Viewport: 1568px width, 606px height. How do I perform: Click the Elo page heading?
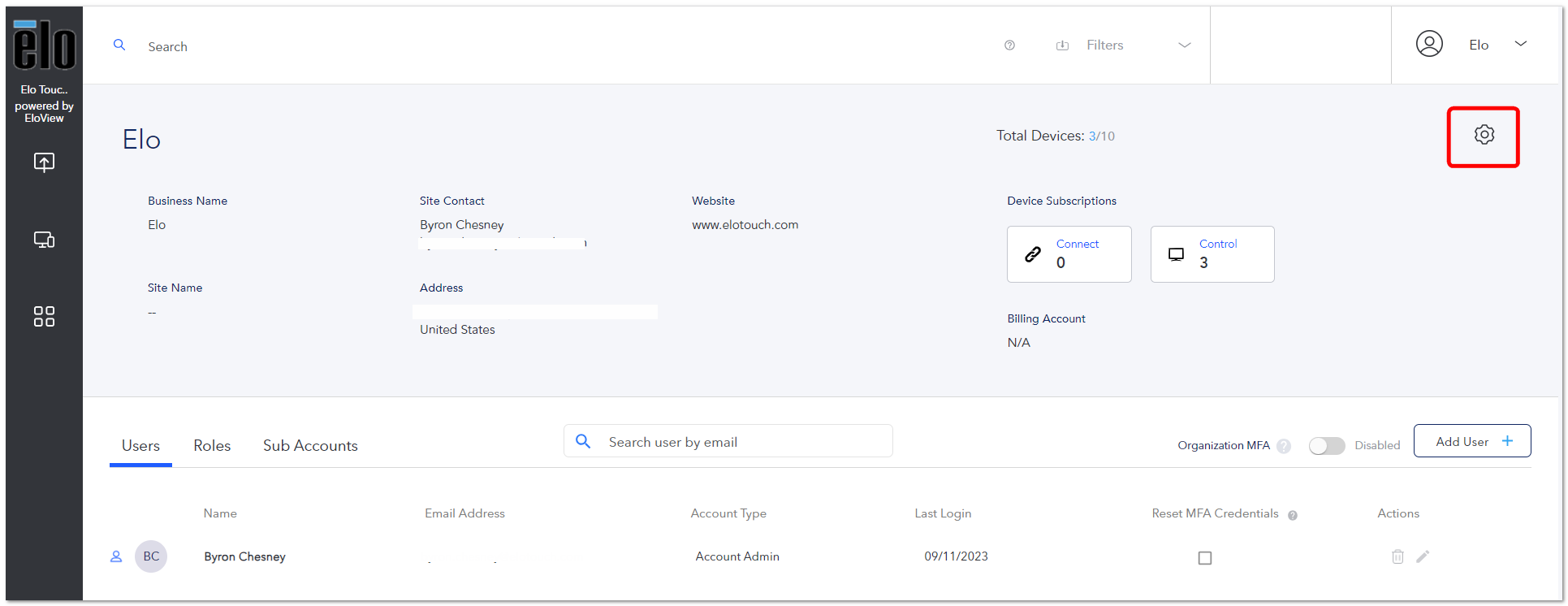141,140
